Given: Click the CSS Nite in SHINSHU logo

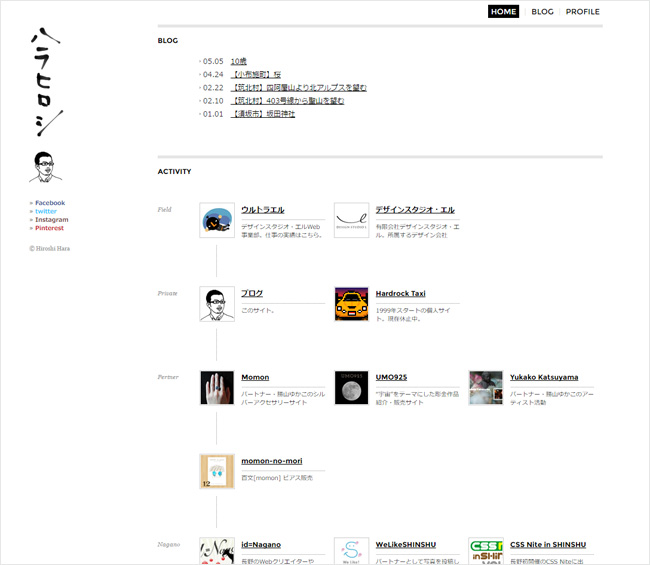Looking at the screenshot, I should [486, 551].
